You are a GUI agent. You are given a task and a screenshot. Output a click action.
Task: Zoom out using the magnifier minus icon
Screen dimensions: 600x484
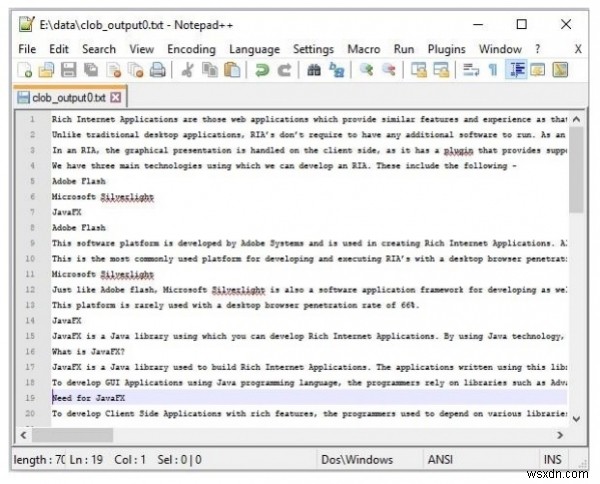tap(388, 70)
